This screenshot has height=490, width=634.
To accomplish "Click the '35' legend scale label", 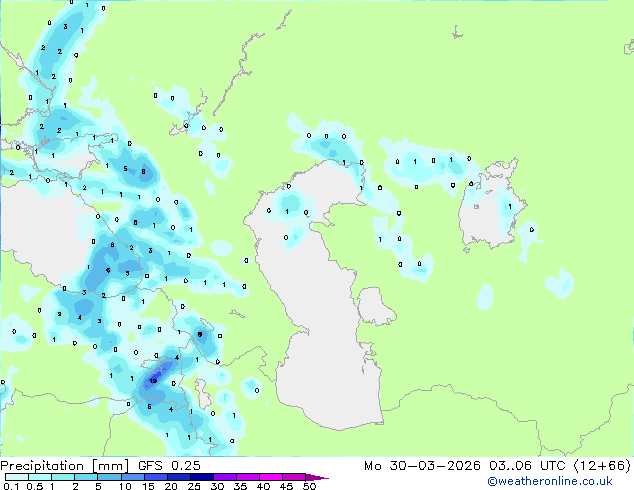I will [240, 486].
